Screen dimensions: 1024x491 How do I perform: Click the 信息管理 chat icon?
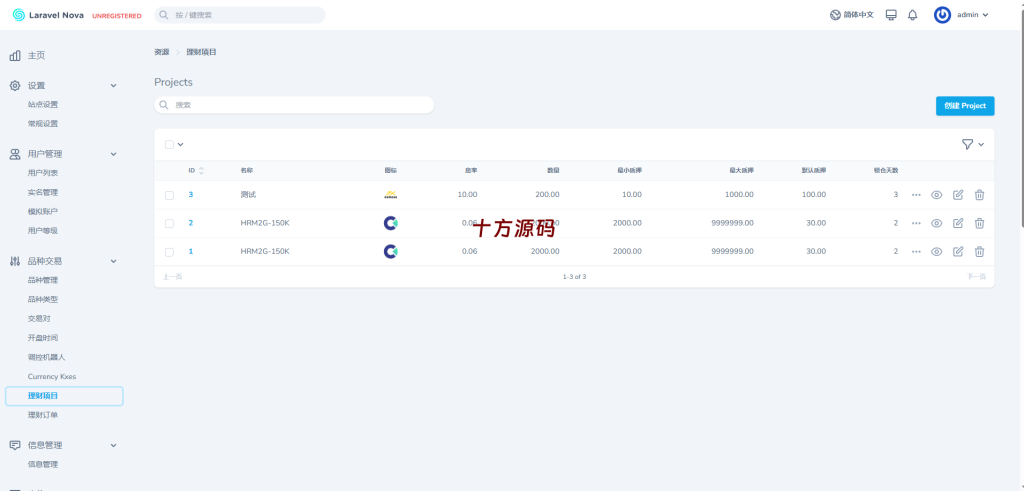pos(15,445)
